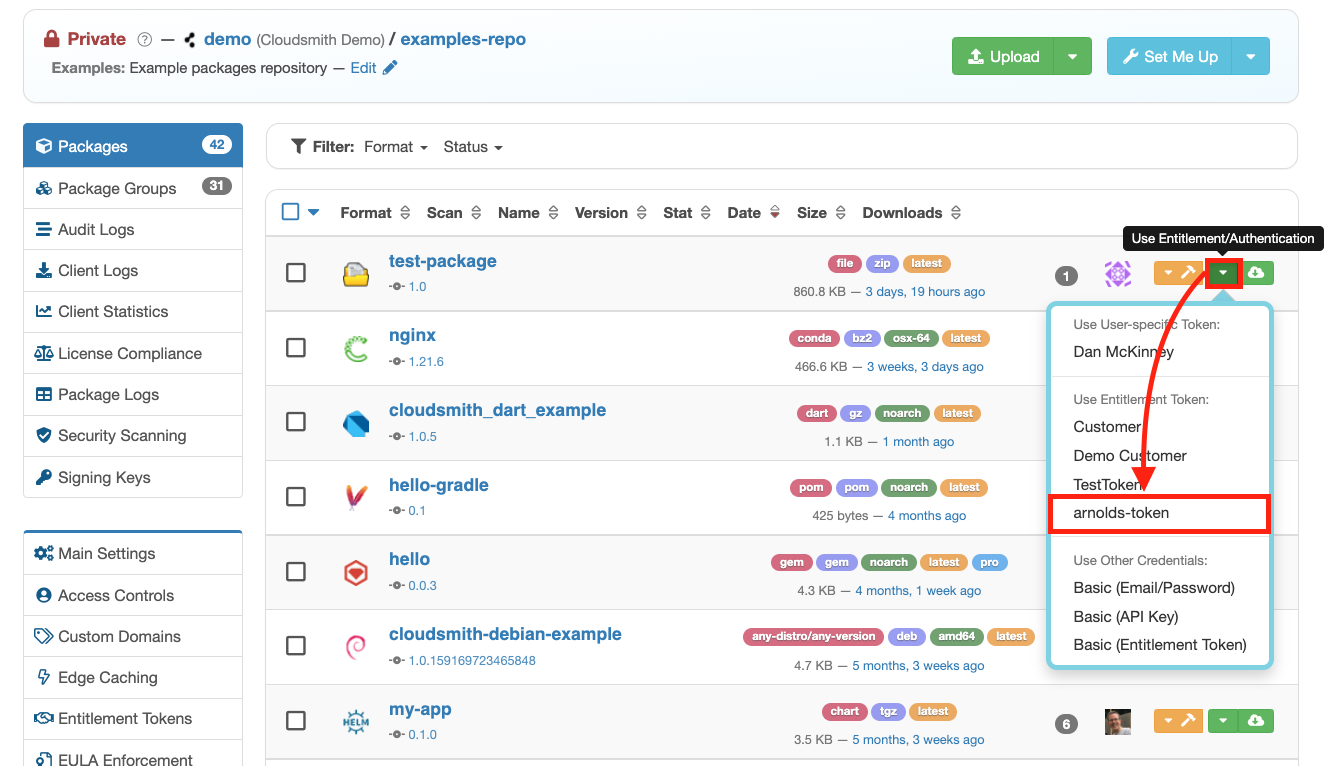
Task: Open test-package orange tools dropdown arrow
Action: 1167,273
